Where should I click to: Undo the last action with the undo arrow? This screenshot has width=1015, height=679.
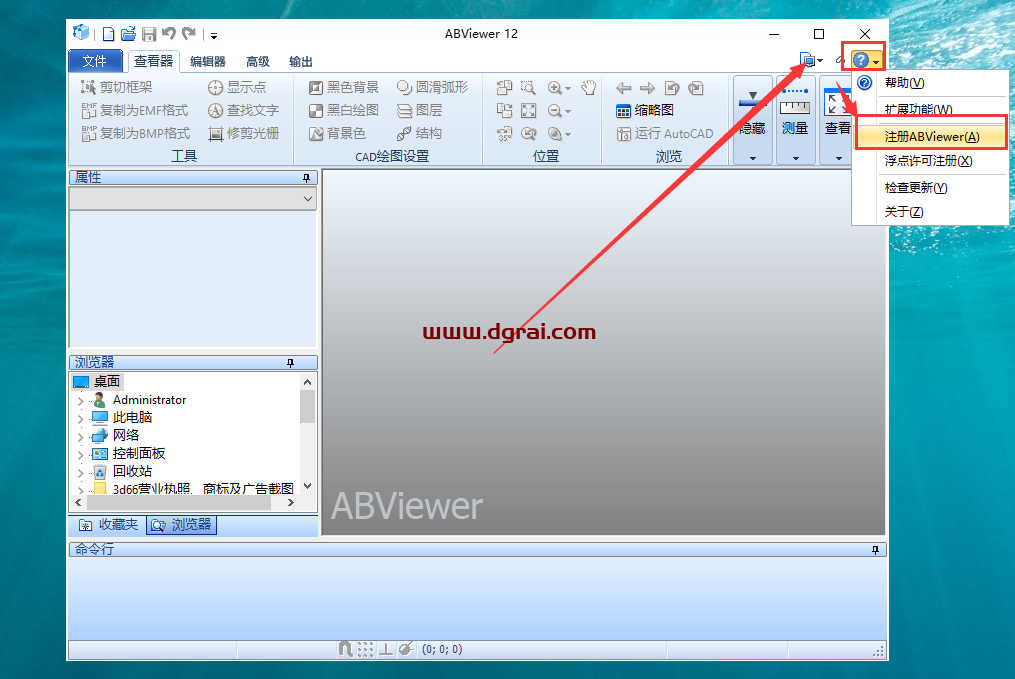169,34
